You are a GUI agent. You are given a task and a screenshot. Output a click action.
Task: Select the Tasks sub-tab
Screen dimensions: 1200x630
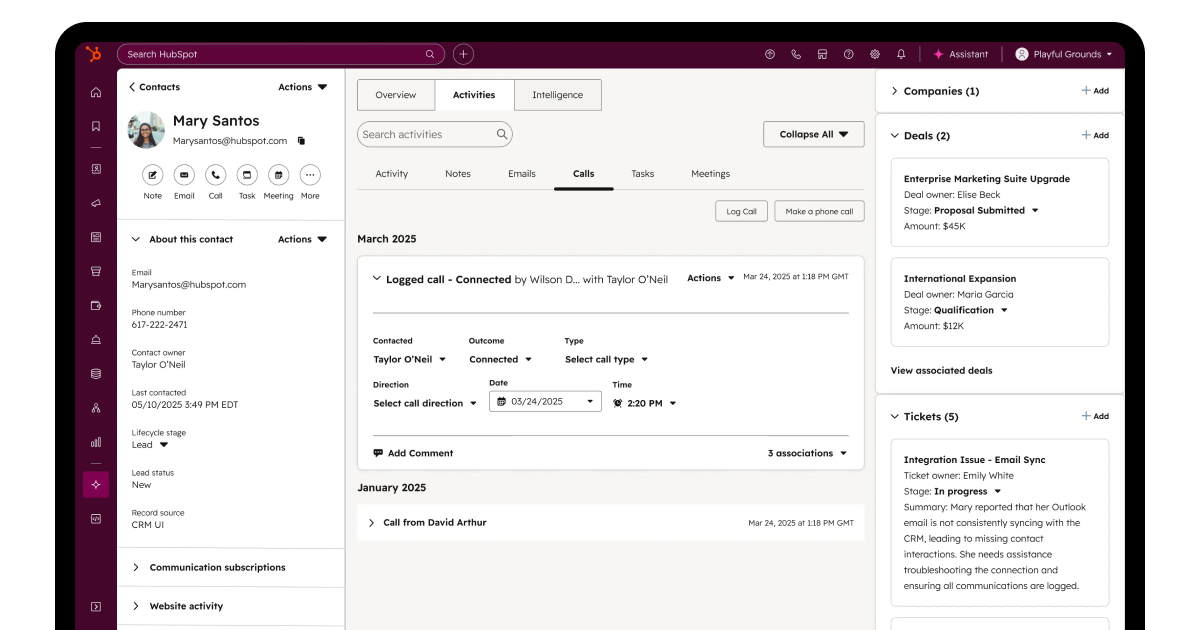point(643,174)
